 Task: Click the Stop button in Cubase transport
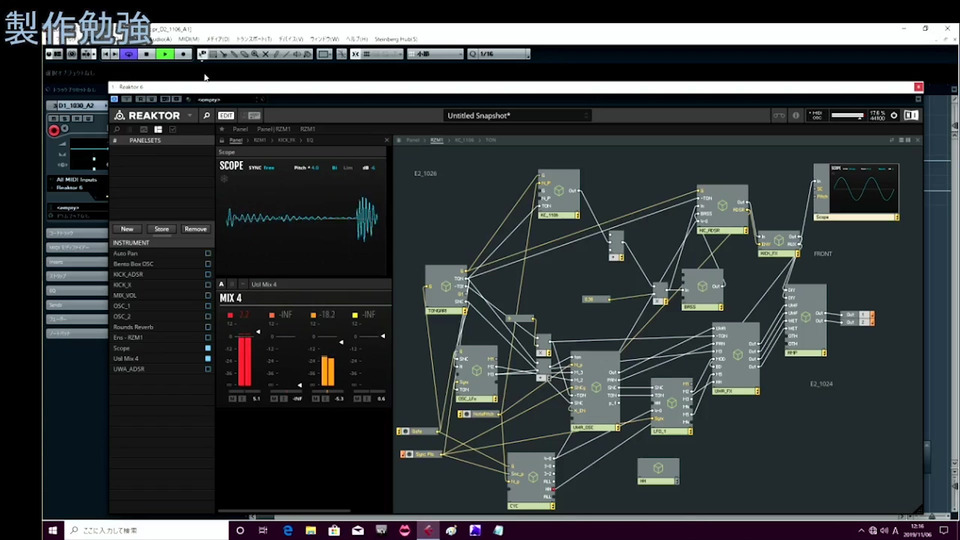click(146, 54)
